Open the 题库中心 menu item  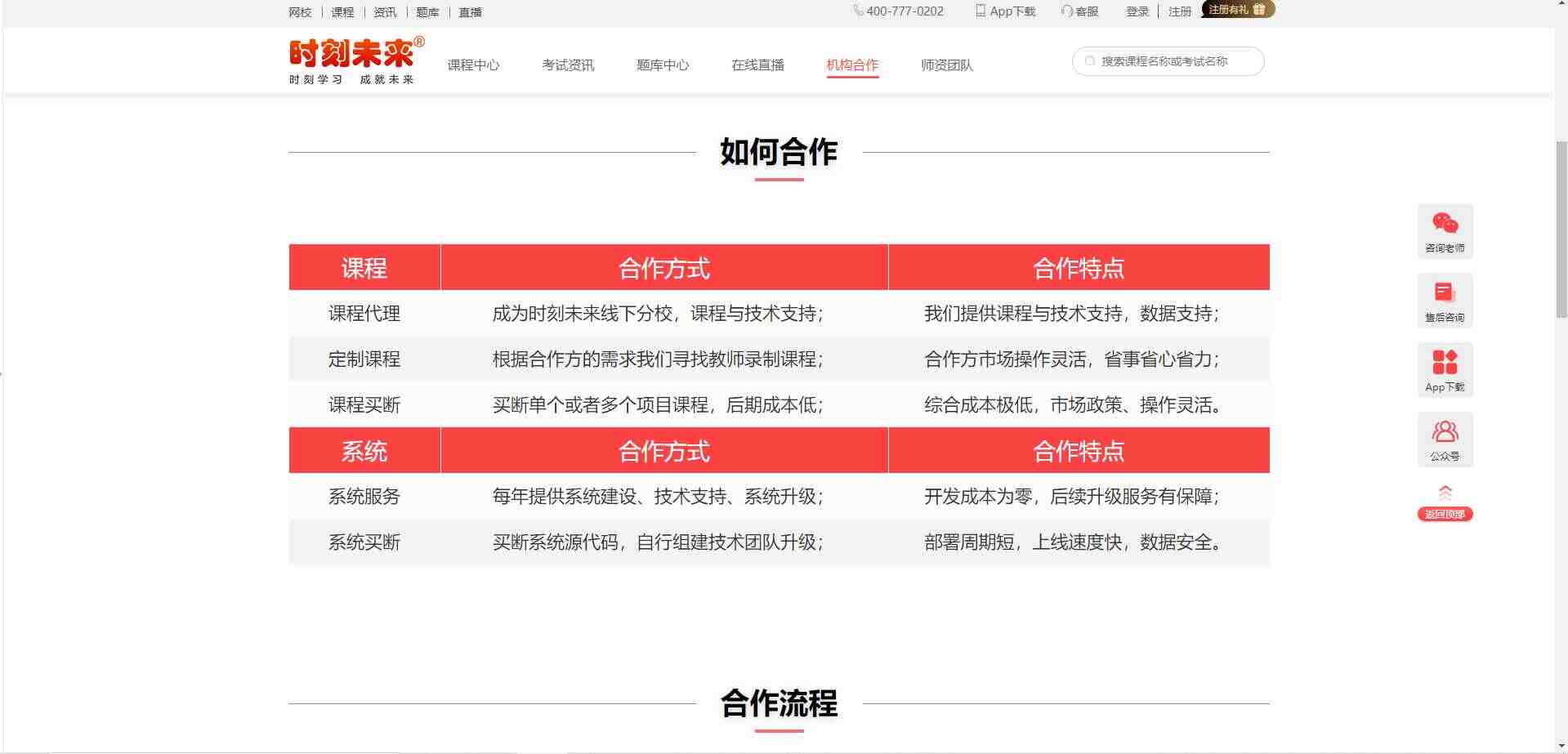(663, 65)
